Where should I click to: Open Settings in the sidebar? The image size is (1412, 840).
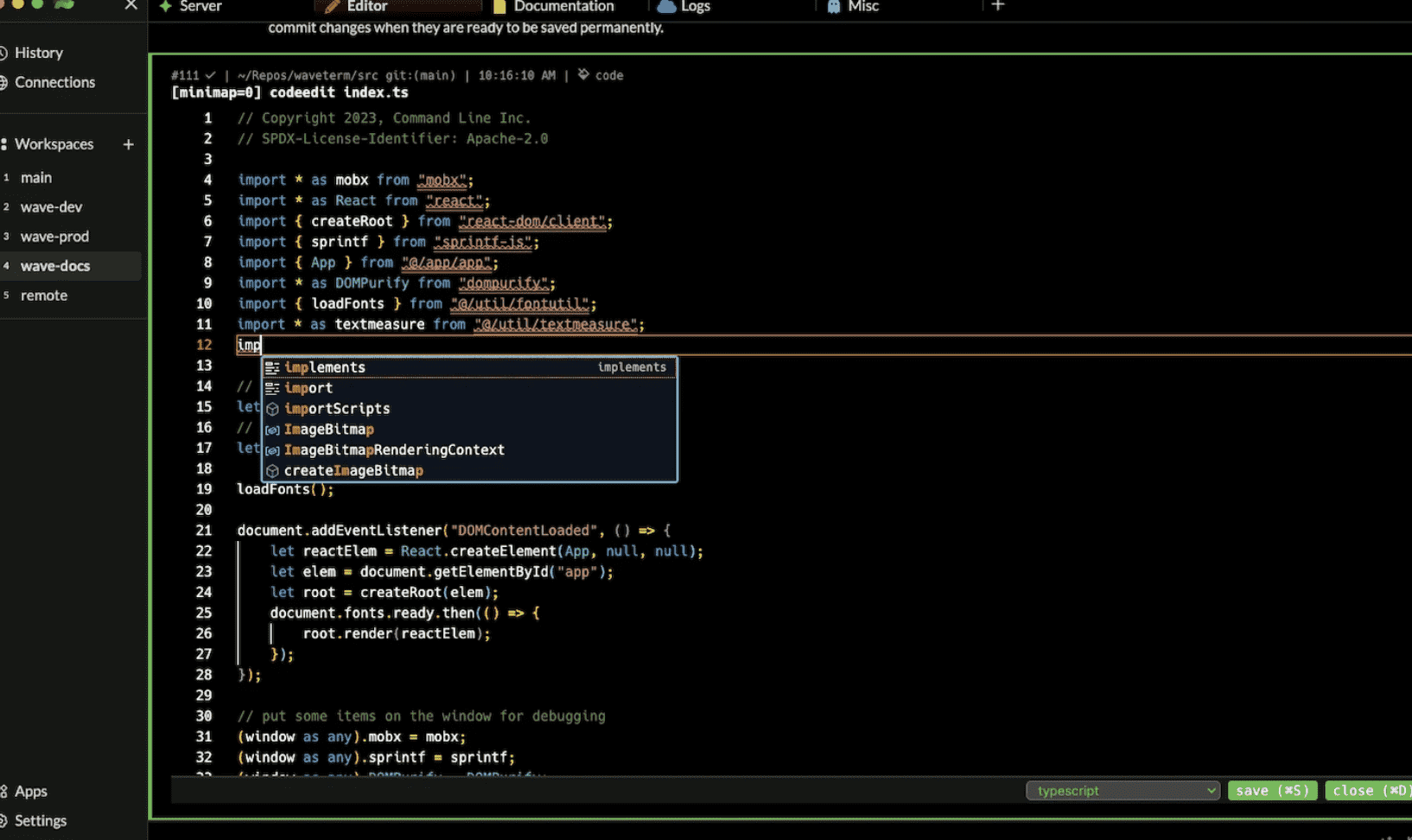(41, 821)
